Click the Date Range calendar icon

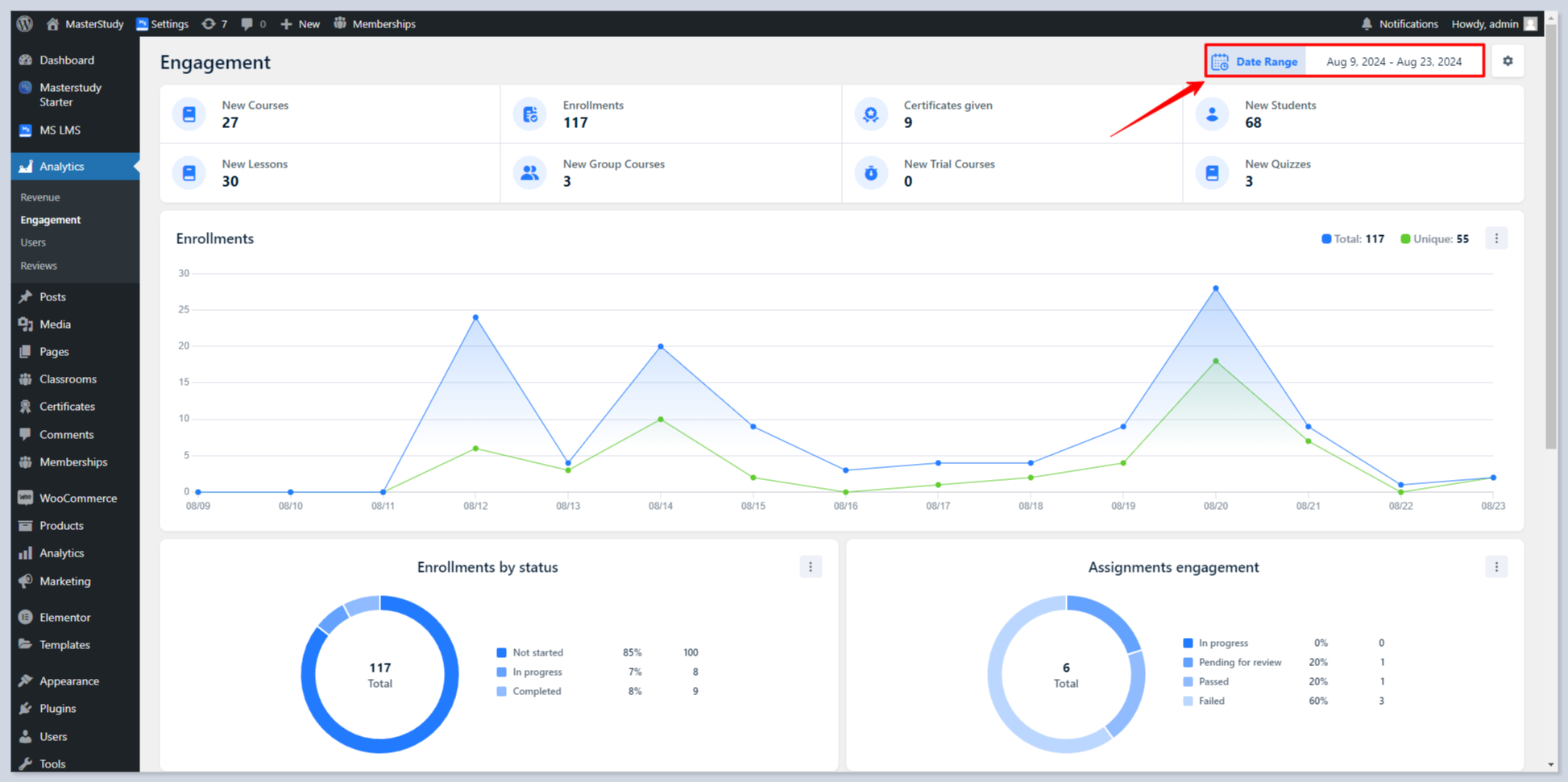[1220, 62]
